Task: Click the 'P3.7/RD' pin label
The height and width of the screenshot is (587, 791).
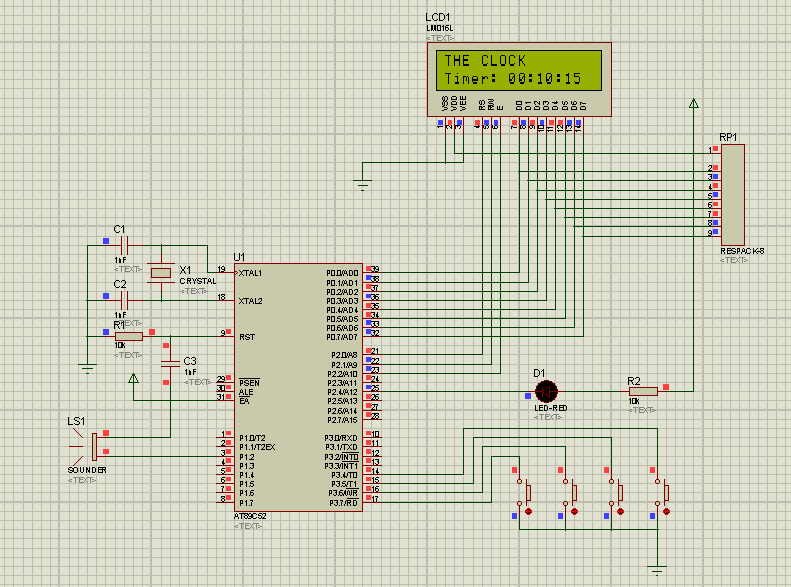Action: tap(343, 503)
